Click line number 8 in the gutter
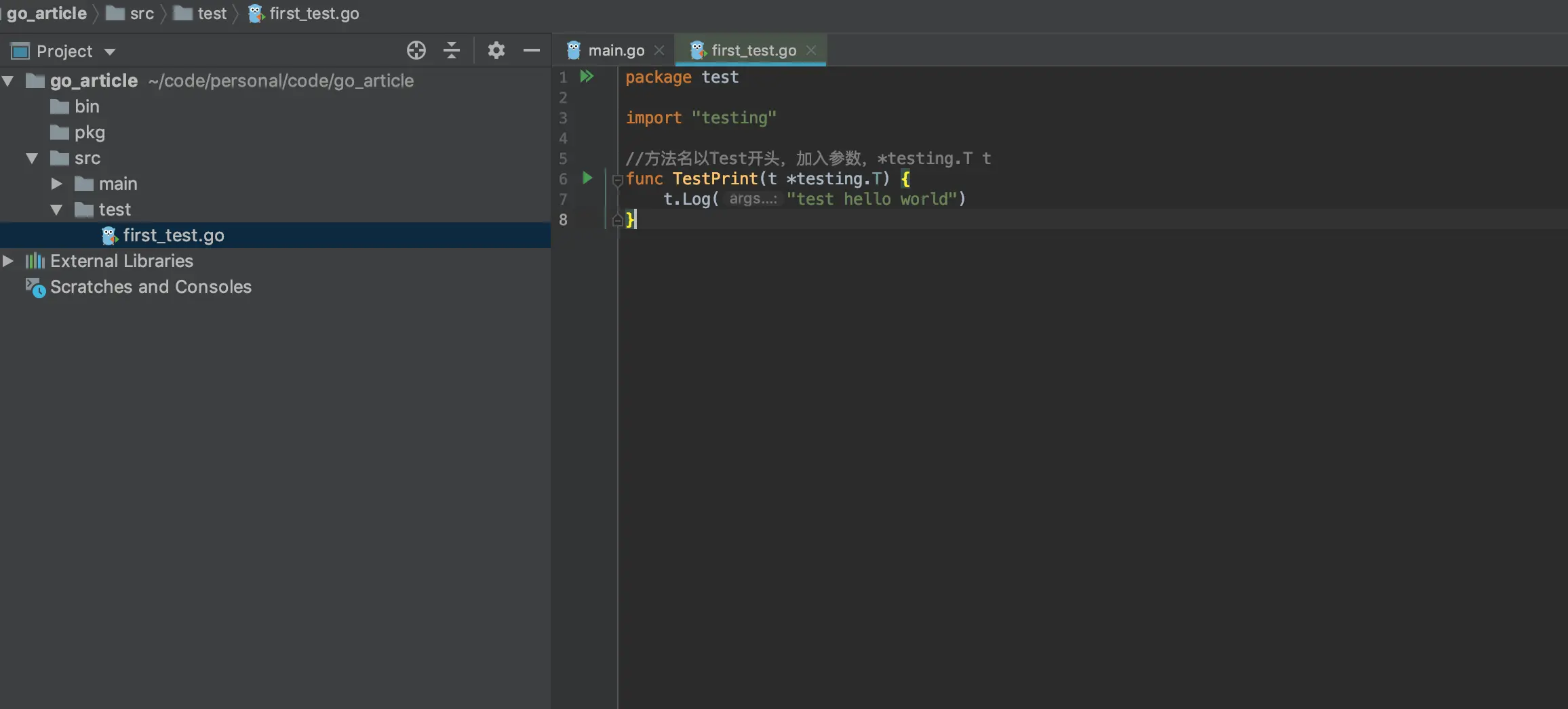Image resolution: width=1568 pixels, height=709 pixels. [x=563, y=220]
